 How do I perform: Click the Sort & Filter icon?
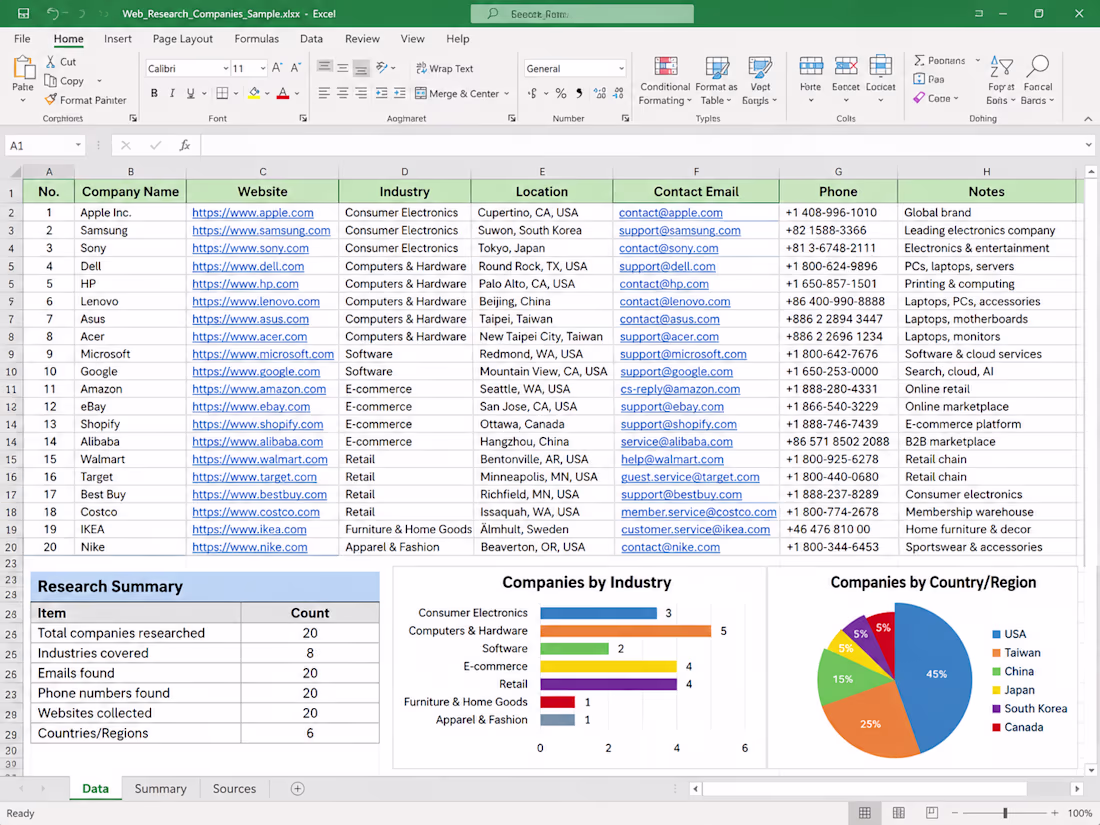[1001, 67]
